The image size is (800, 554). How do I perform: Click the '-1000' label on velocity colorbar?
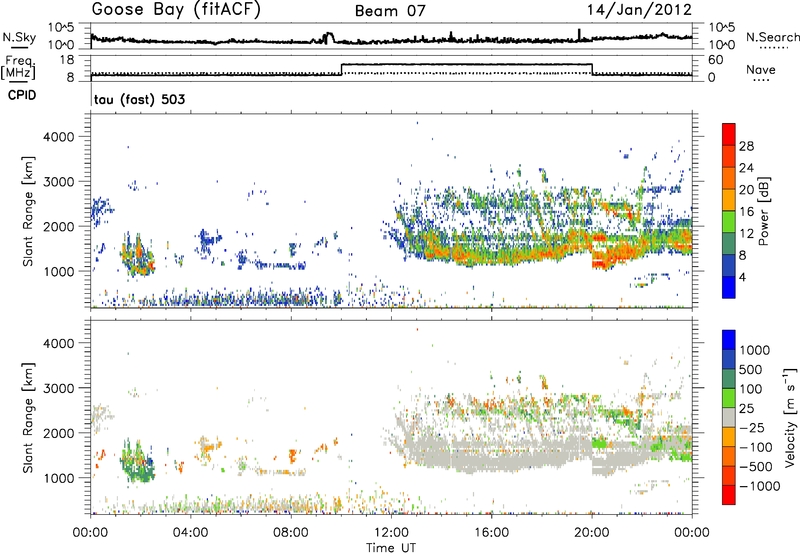759,486
